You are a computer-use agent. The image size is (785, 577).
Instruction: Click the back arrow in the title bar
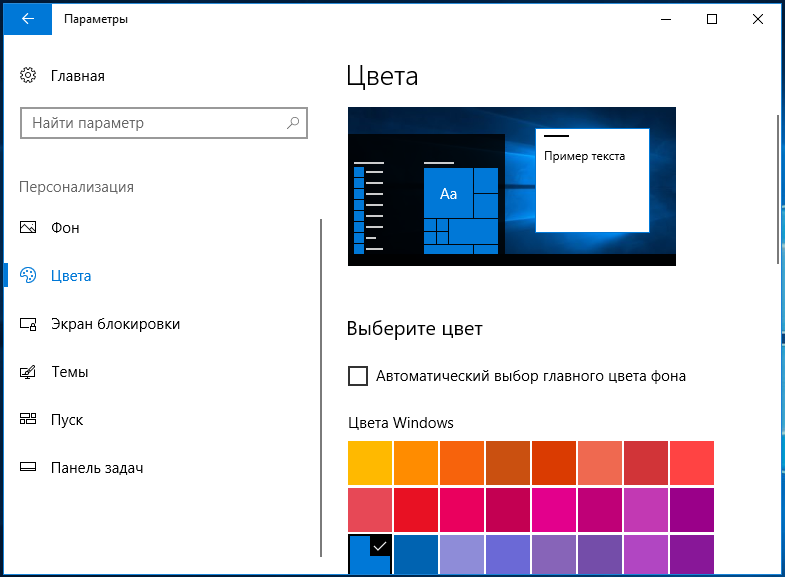(28, 19)
